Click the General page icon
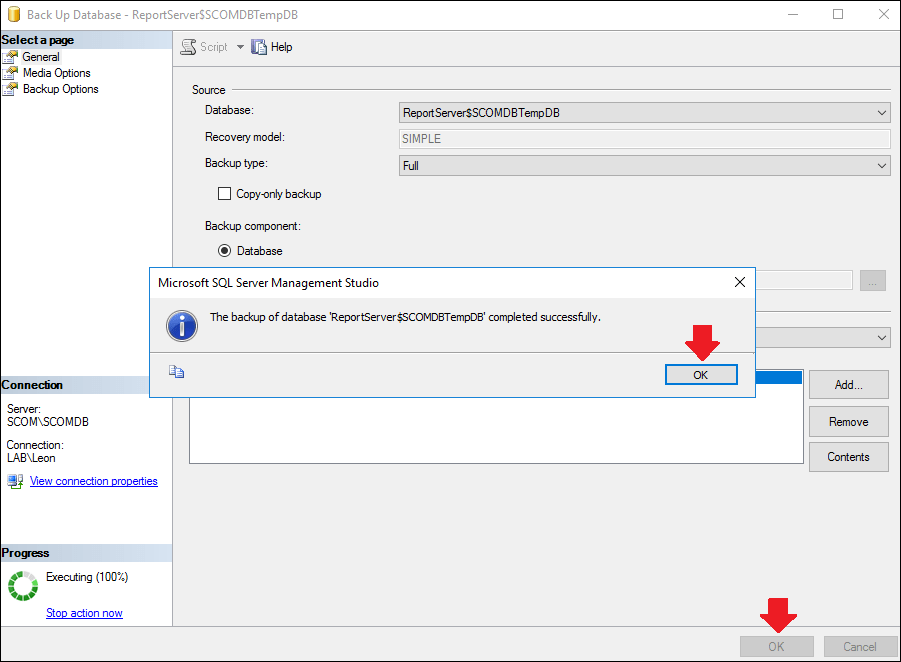The image size is (901, 662). (x=10, y=57)
